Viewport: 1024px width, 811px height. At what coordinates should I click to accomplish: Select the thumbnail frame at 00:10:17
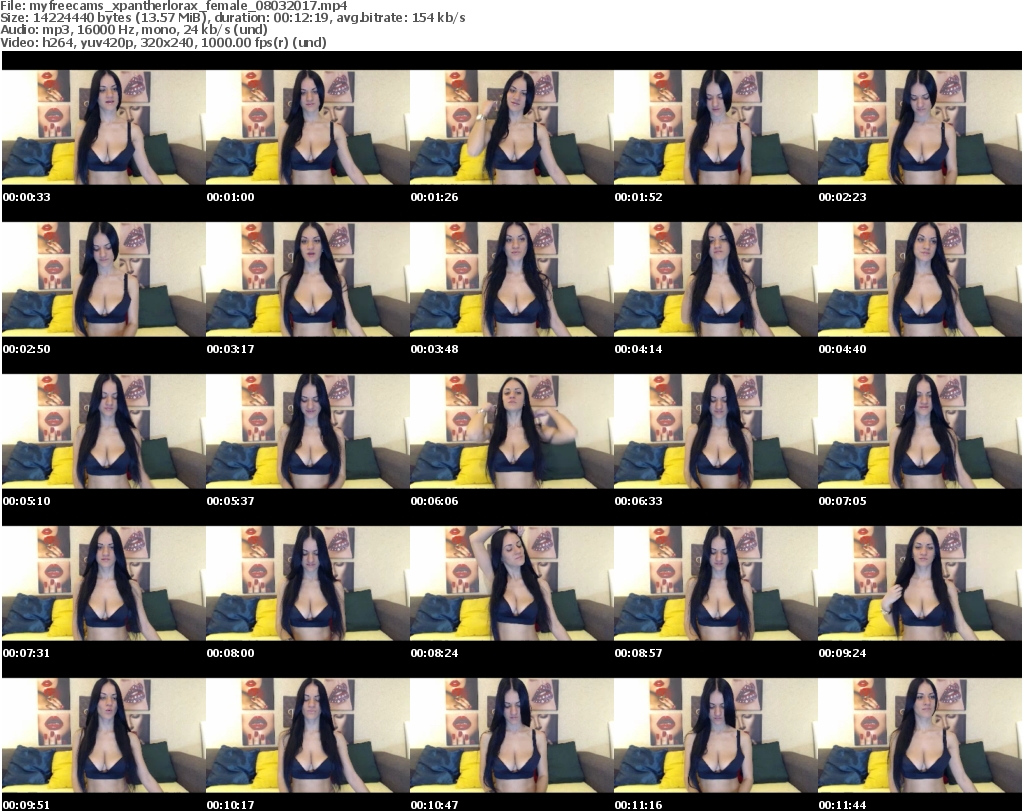(308, 736)
